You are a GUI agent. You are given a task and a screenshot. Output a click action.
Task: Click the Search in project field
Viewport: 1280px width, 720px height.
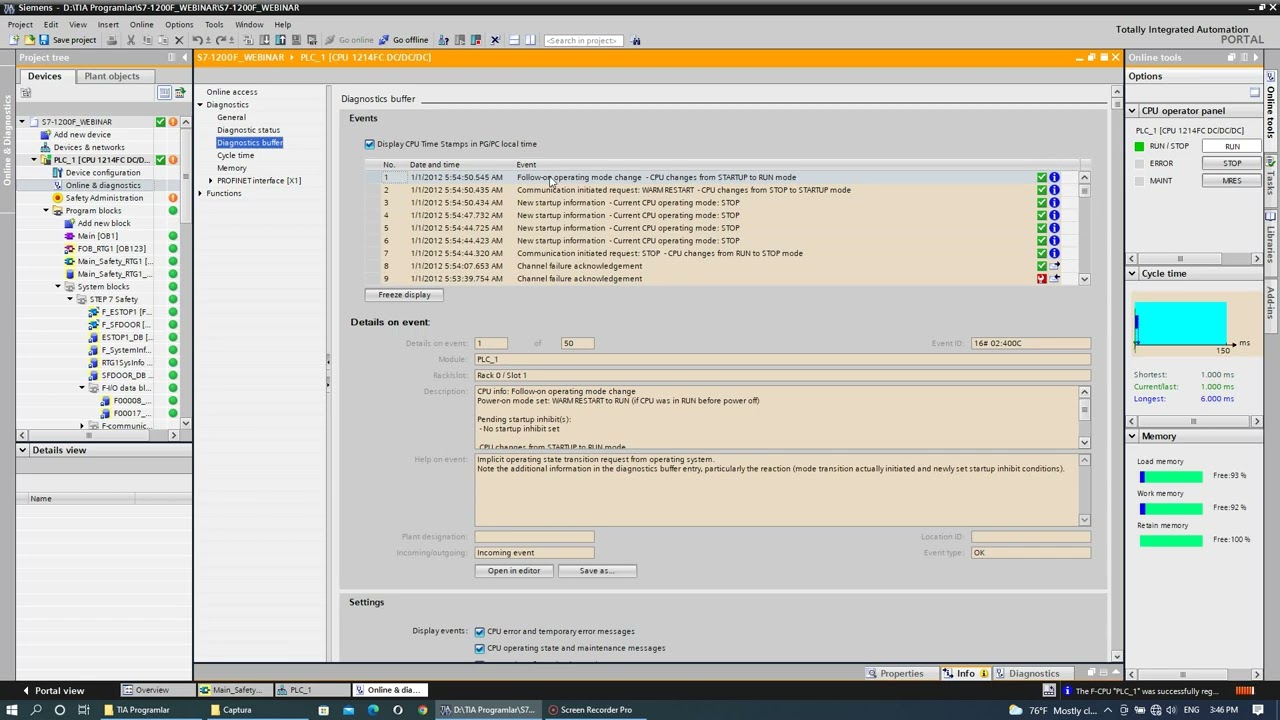(x=584, y=40)
